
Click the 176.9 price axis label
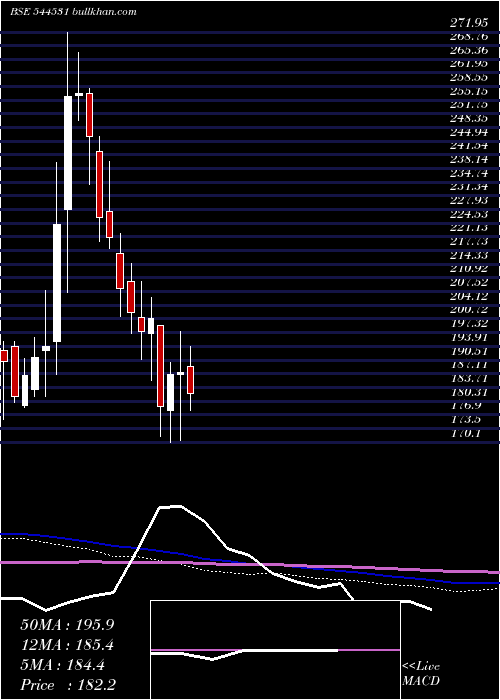(x=465, y=405)
